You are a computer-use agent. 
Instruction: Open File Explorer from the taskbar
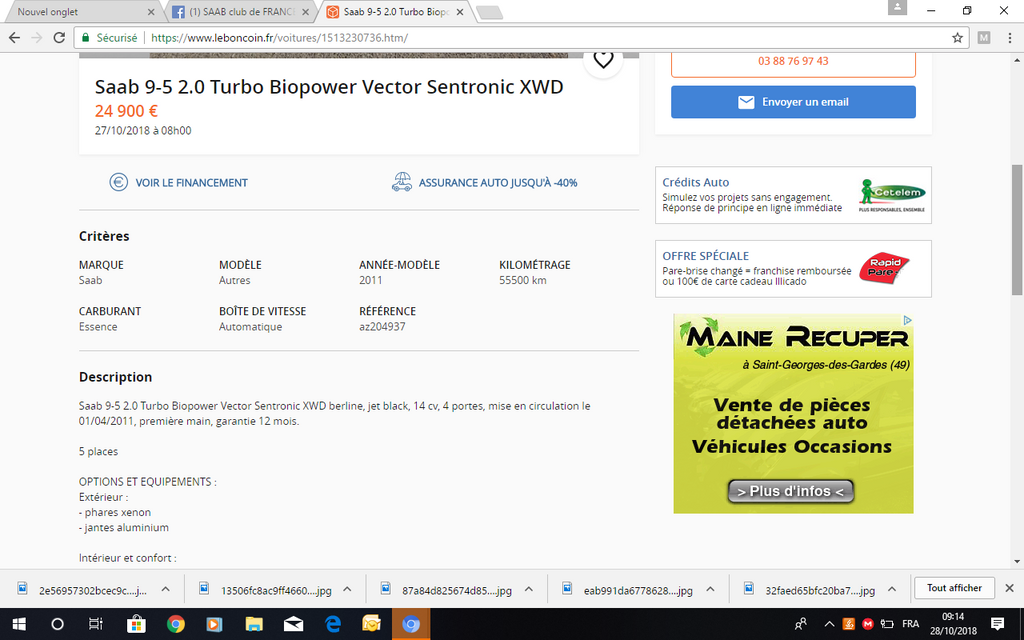pos(254,624)
